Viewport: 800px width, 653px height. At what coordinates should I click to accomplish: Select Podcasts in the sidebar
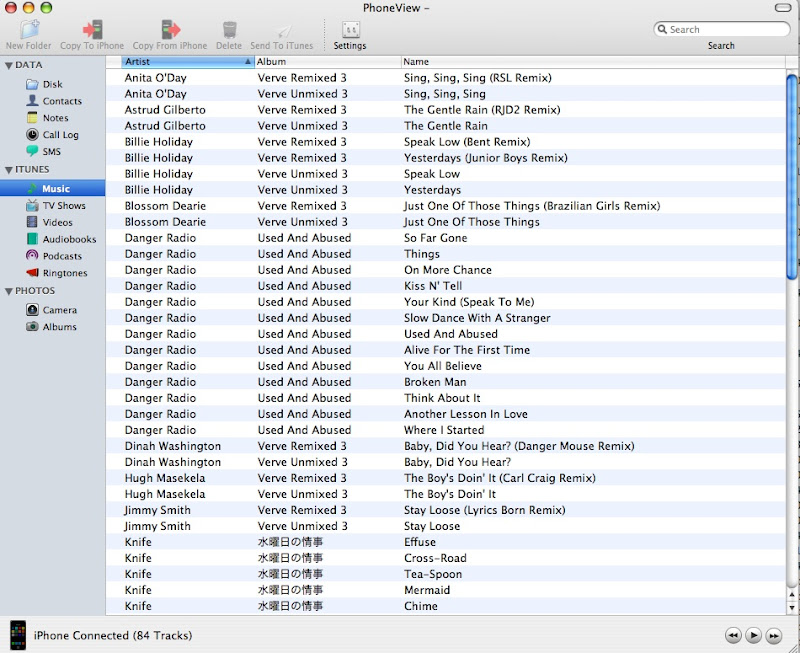pos(61,256)
